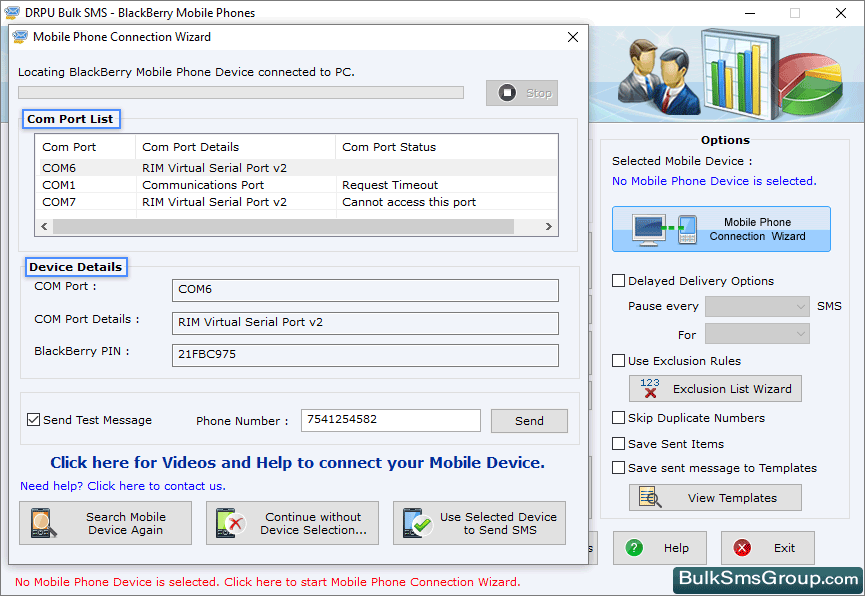Viewport: 865px width, 596px height.
Task: Click the 123 red X exclusion icon
Action: tap(650, 388)
